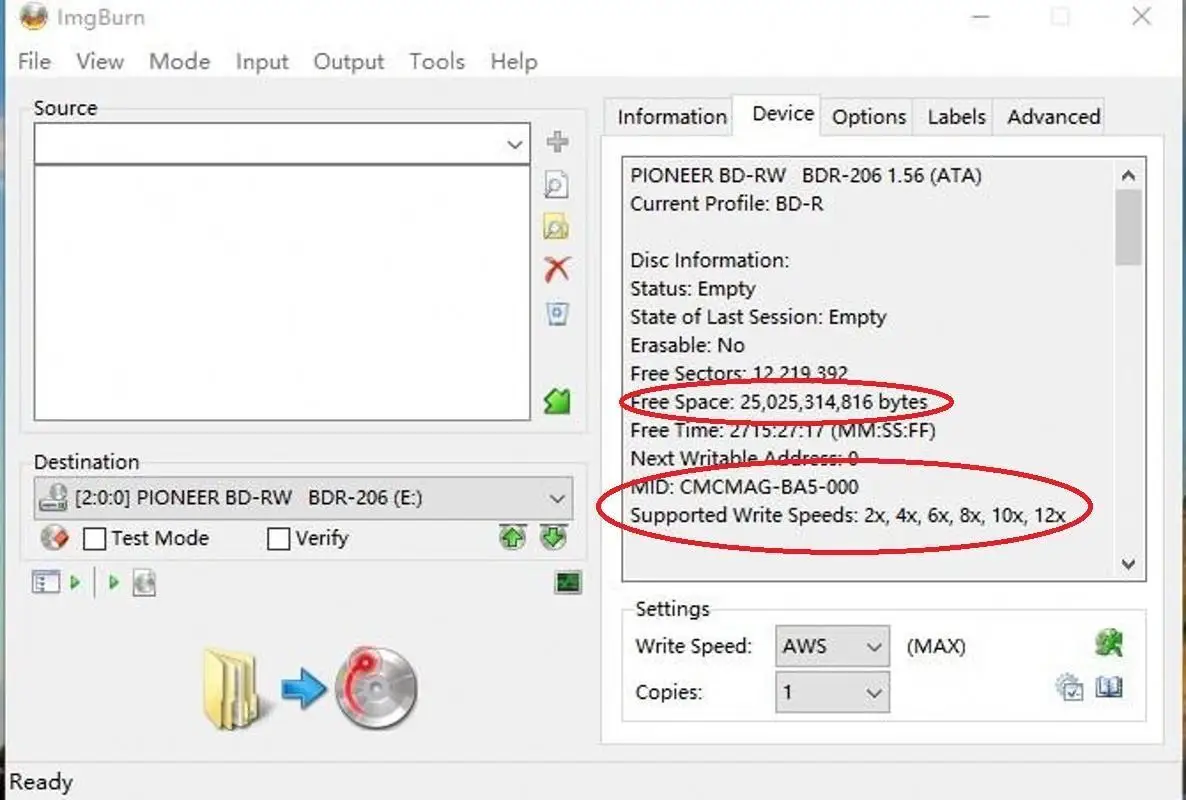Screen dimensions: 1186x800
Task: Switch to the Options tab
Action: click(868, 116)
